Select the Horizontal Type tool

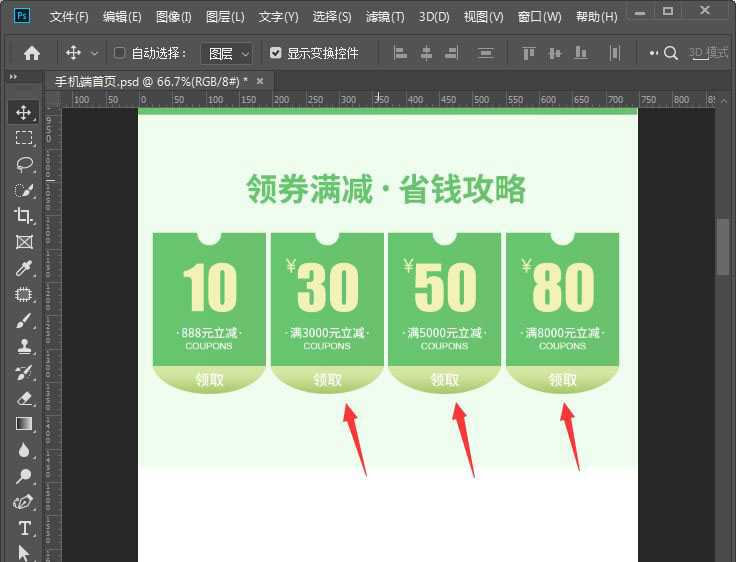coord(24,528)
